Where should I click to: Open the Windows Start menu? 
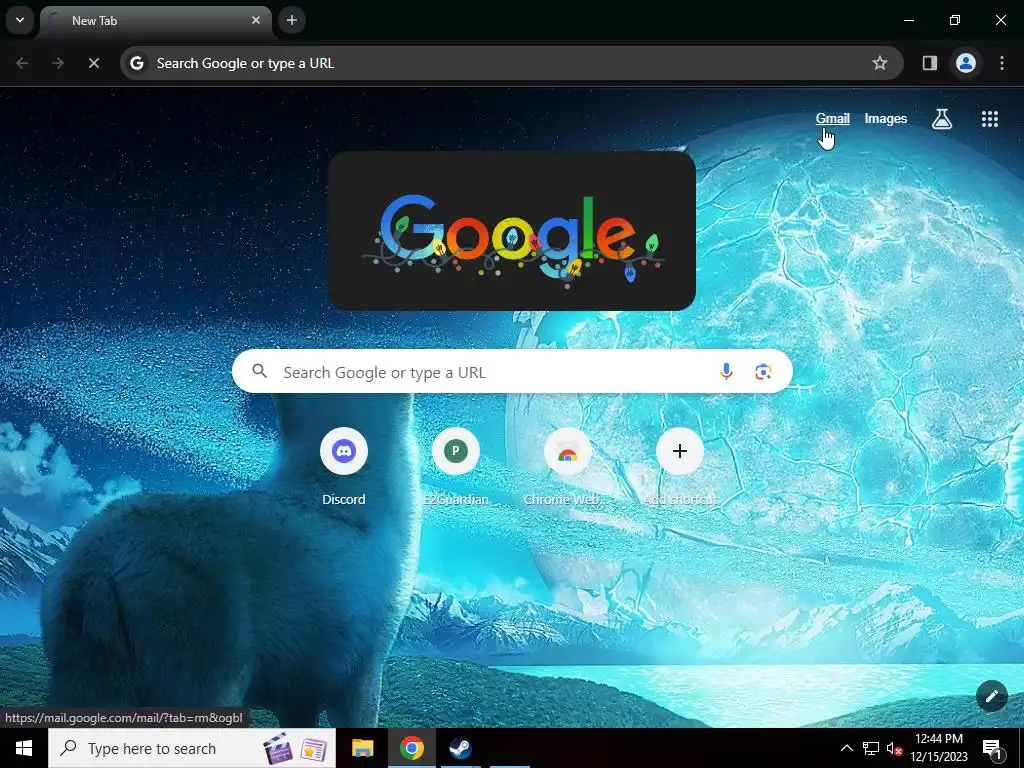click(24, 748)
